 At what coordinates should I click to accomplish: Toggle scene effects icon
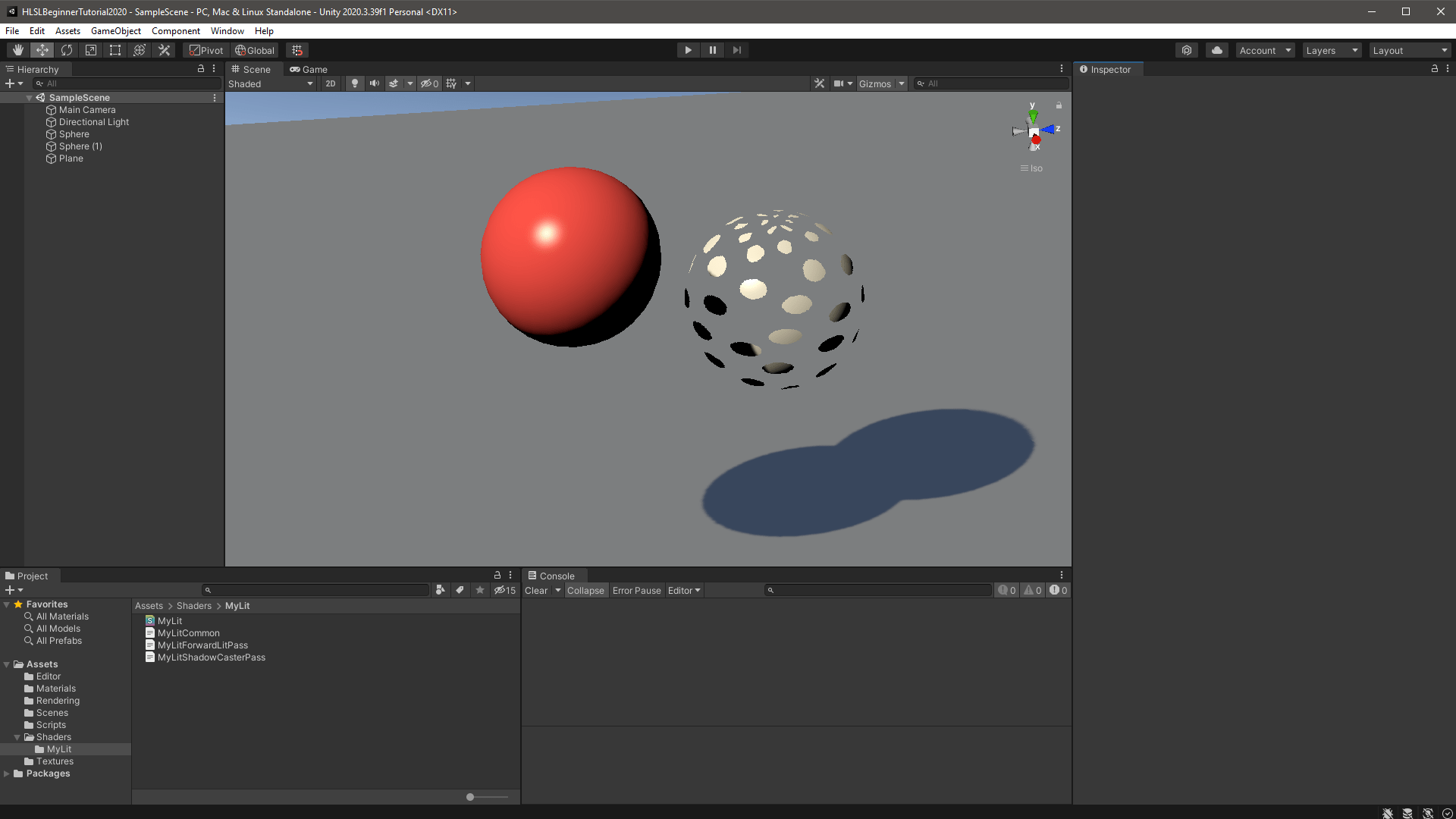point(394,83)
